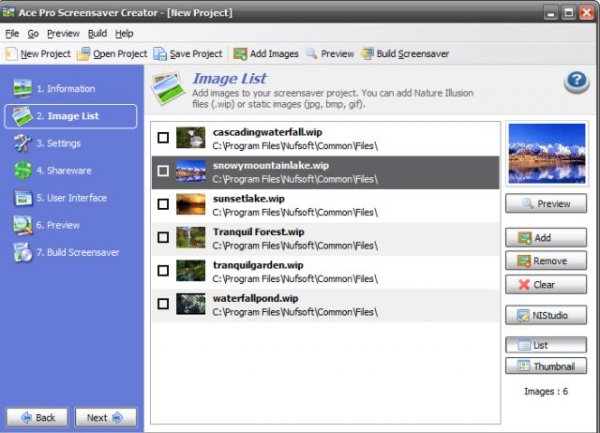
Task: Check the tranquilgarden.wip checkbox
Action: click(x=163, y=271)
